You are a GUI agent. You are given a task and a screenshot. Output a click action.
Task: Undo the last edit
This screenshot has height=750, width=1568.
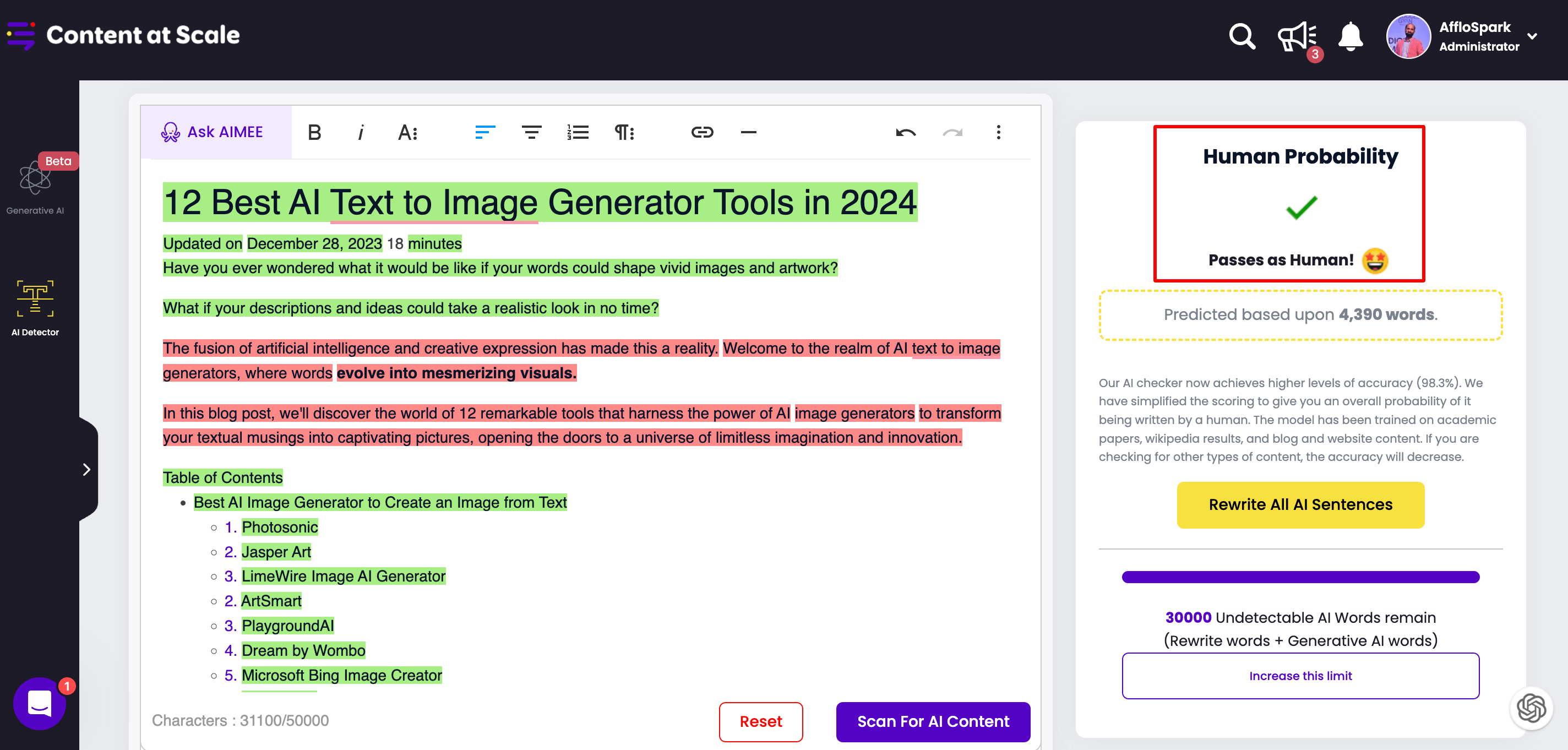coord(905,132)
